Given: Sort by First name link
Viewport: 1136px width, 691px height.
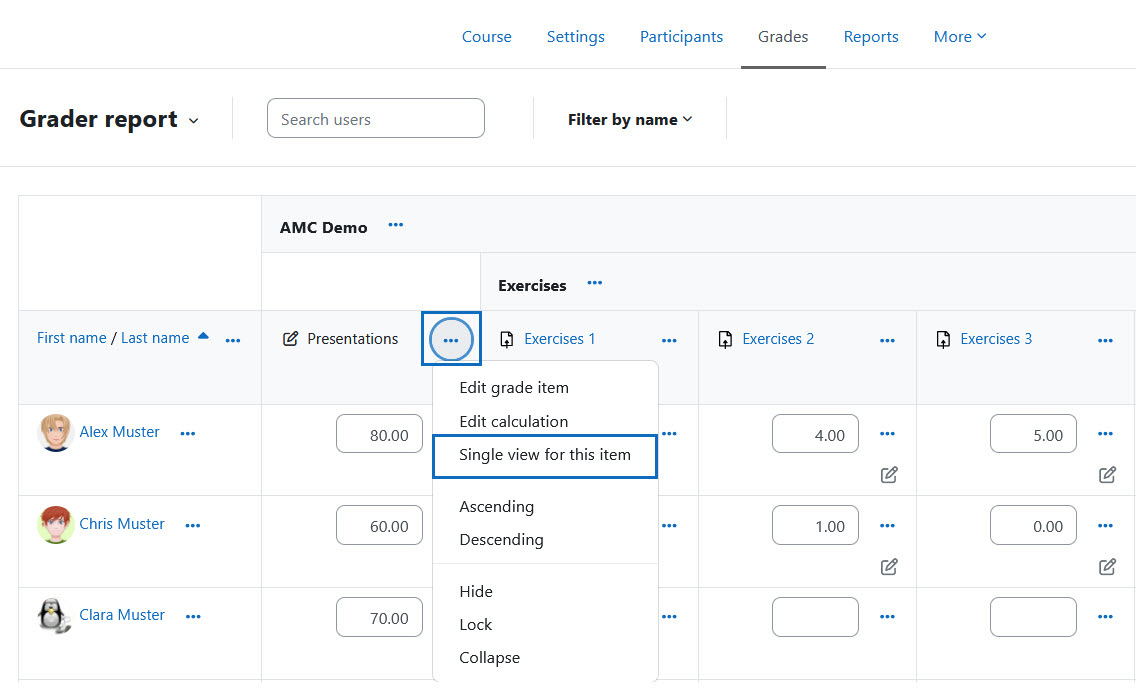Looking at the screenshot, I should 72,338.
